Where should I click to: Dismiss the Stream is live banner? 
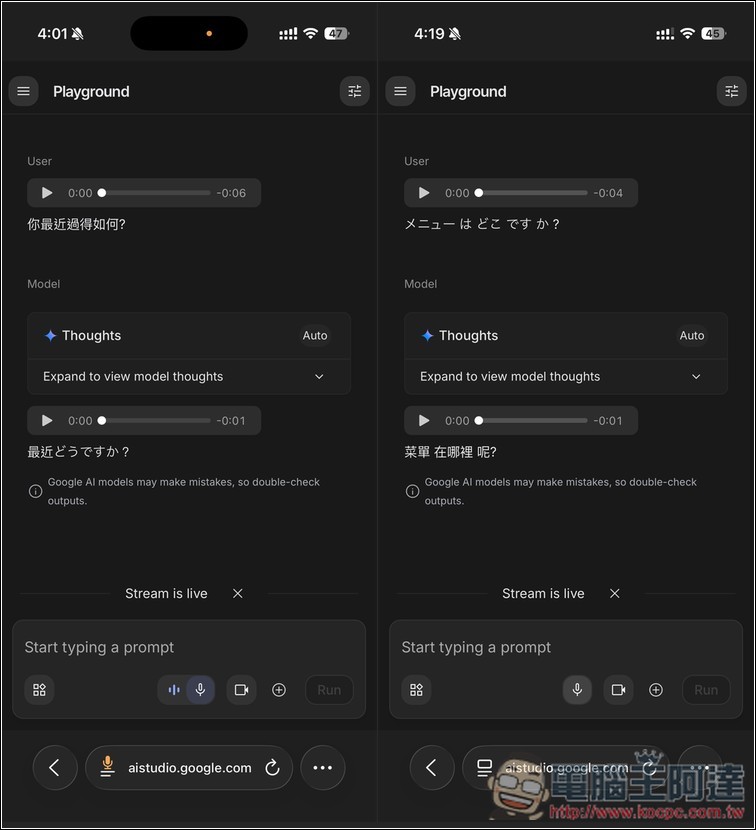[x=237, y=593]
